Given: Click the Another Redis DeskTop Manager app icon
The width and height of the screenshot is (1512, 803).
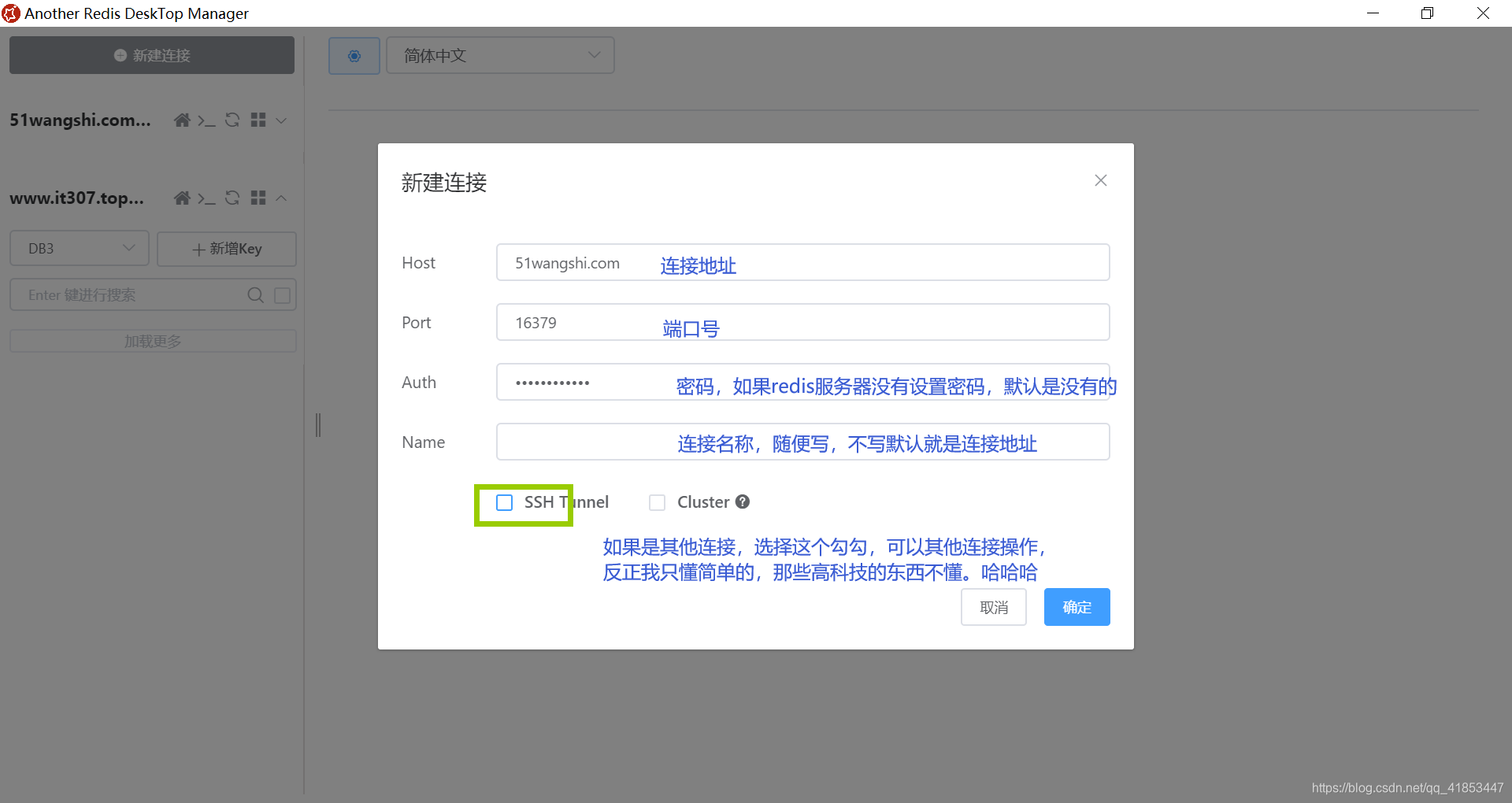Looking at the screenshot, I should click(11, 13).
